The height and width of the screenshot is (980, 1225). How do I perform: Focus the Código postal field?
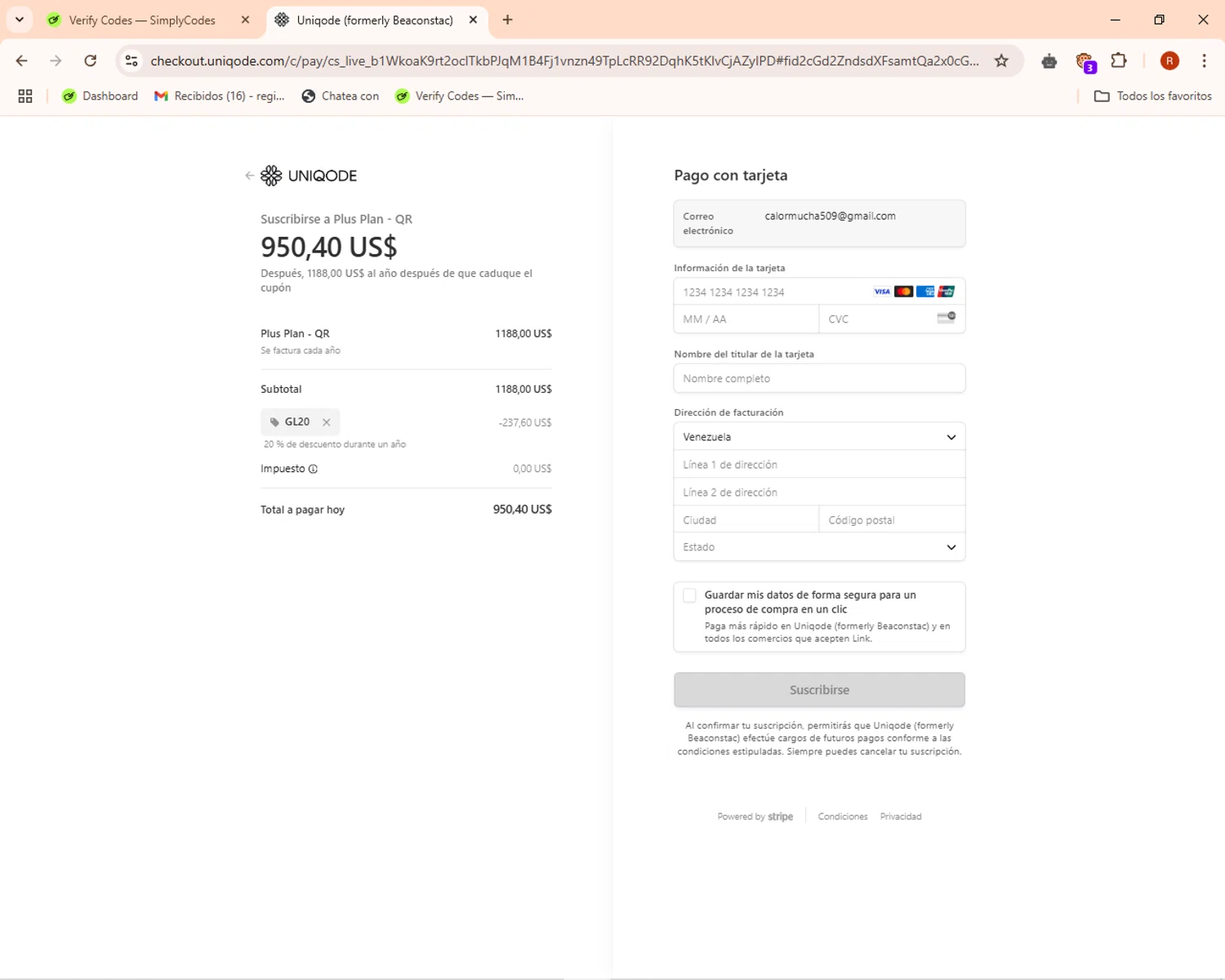(x=892, y=520)
